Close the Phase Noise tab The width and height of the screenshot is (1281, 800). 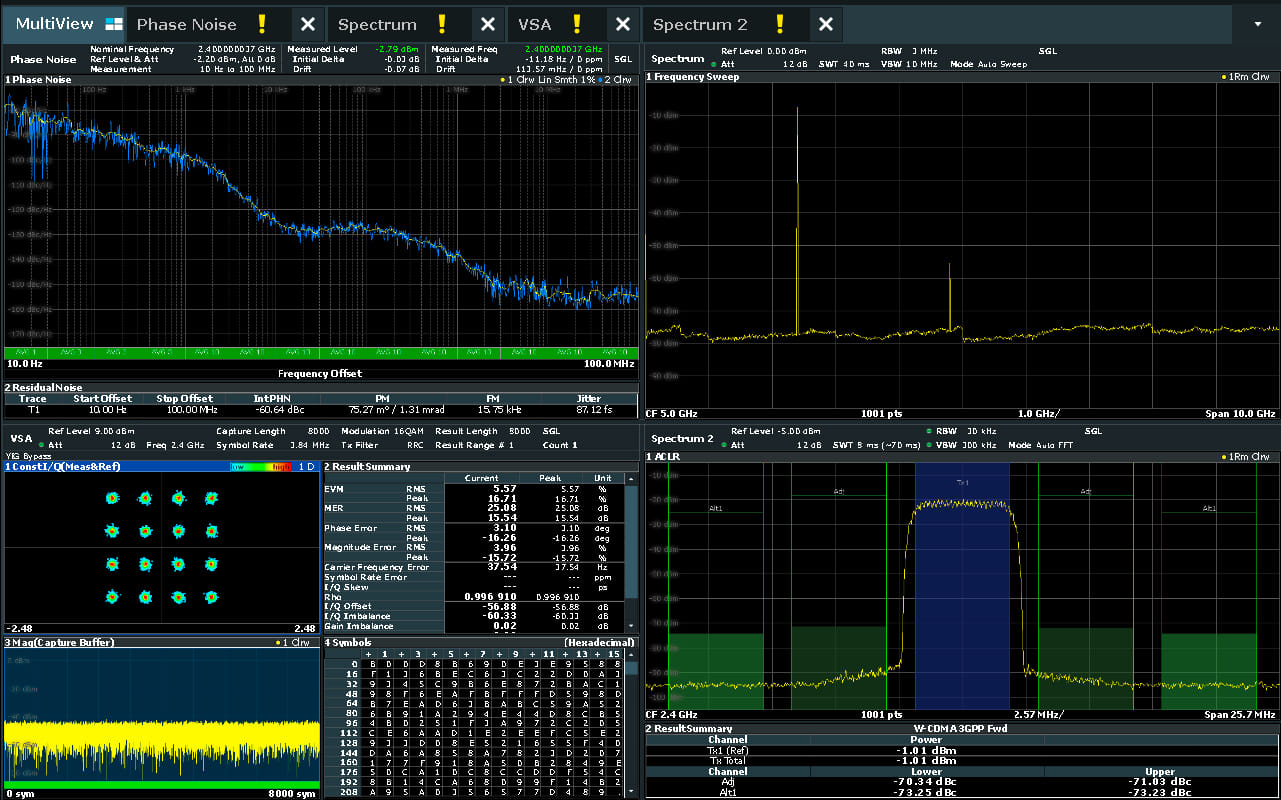tap(308, 24)
